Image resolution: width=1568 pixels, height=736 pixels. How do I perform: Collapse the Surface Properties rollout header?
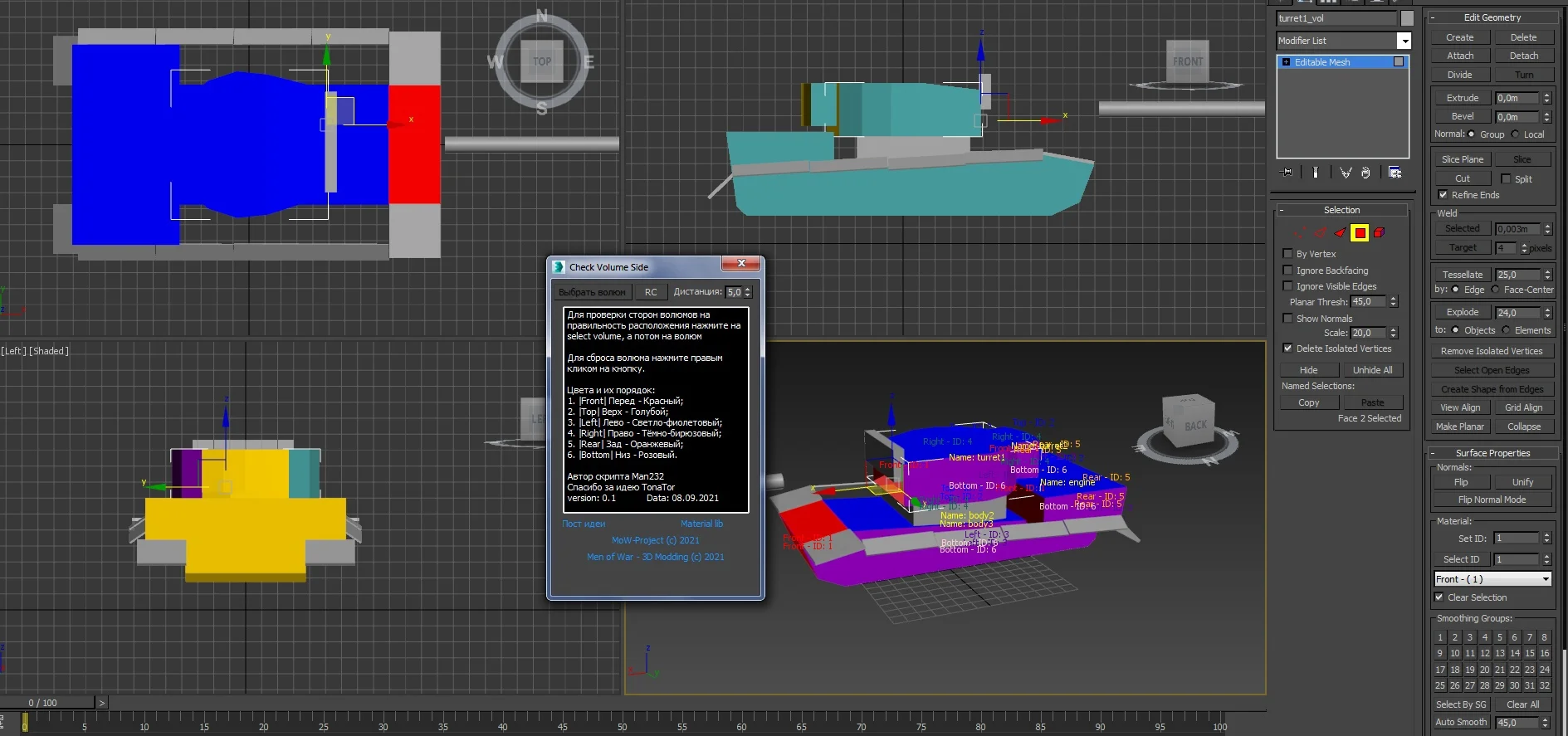point(1492,453)
